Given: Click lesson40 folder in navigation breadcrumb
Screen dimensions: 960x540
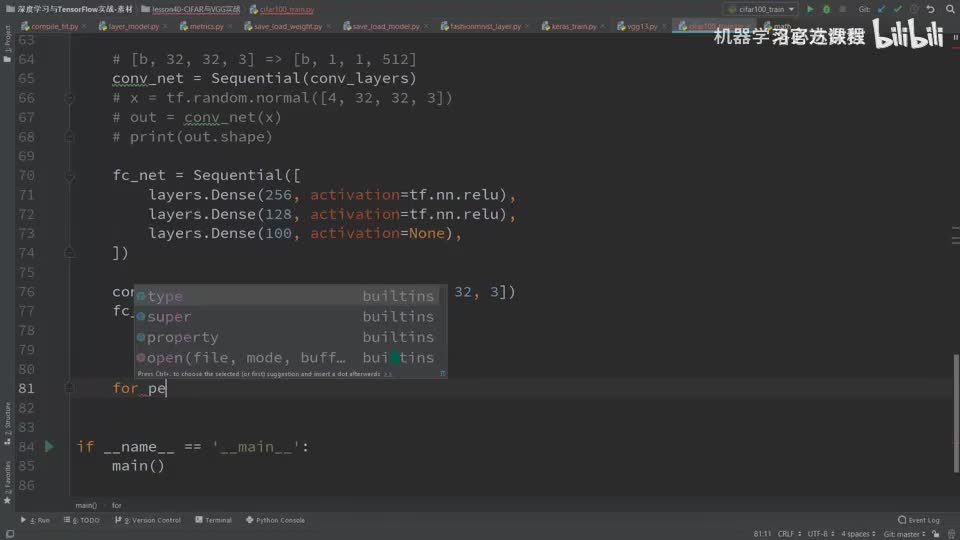Looking at the screenshot, I should point(191,9).
